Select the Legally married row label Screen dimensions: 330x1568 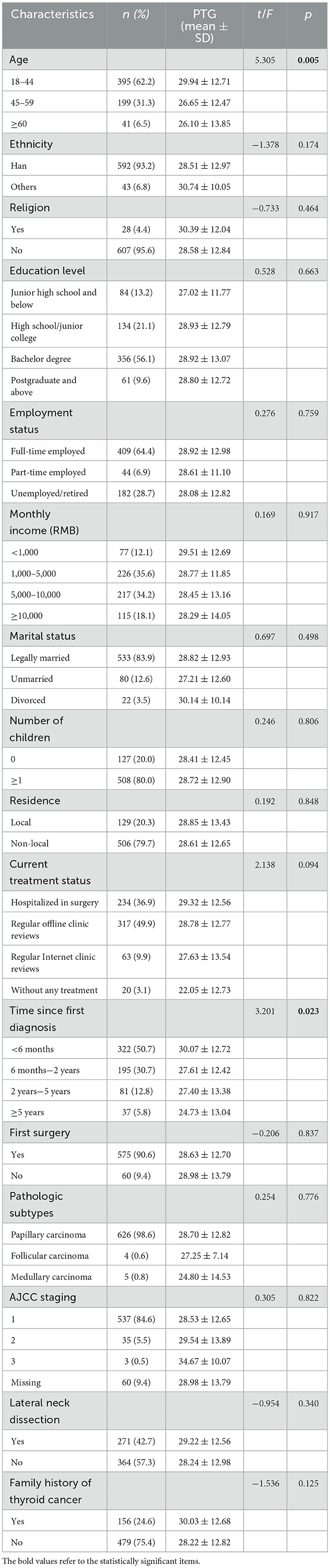click(x=40, y=658)
